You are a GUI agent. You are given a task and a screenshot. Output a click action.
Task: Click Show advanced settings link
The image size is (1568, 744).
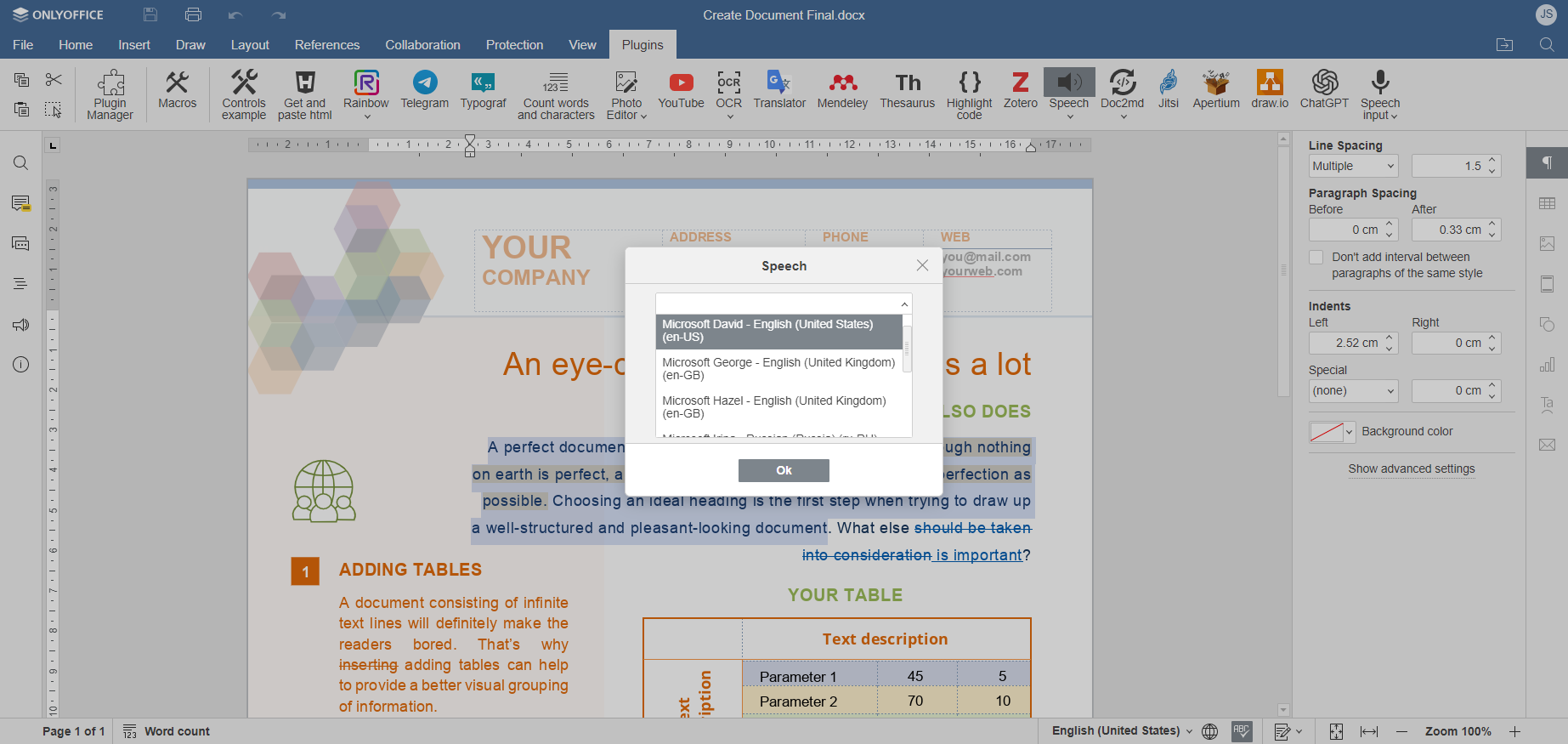pyautogui.click(x=1411, y=469)
